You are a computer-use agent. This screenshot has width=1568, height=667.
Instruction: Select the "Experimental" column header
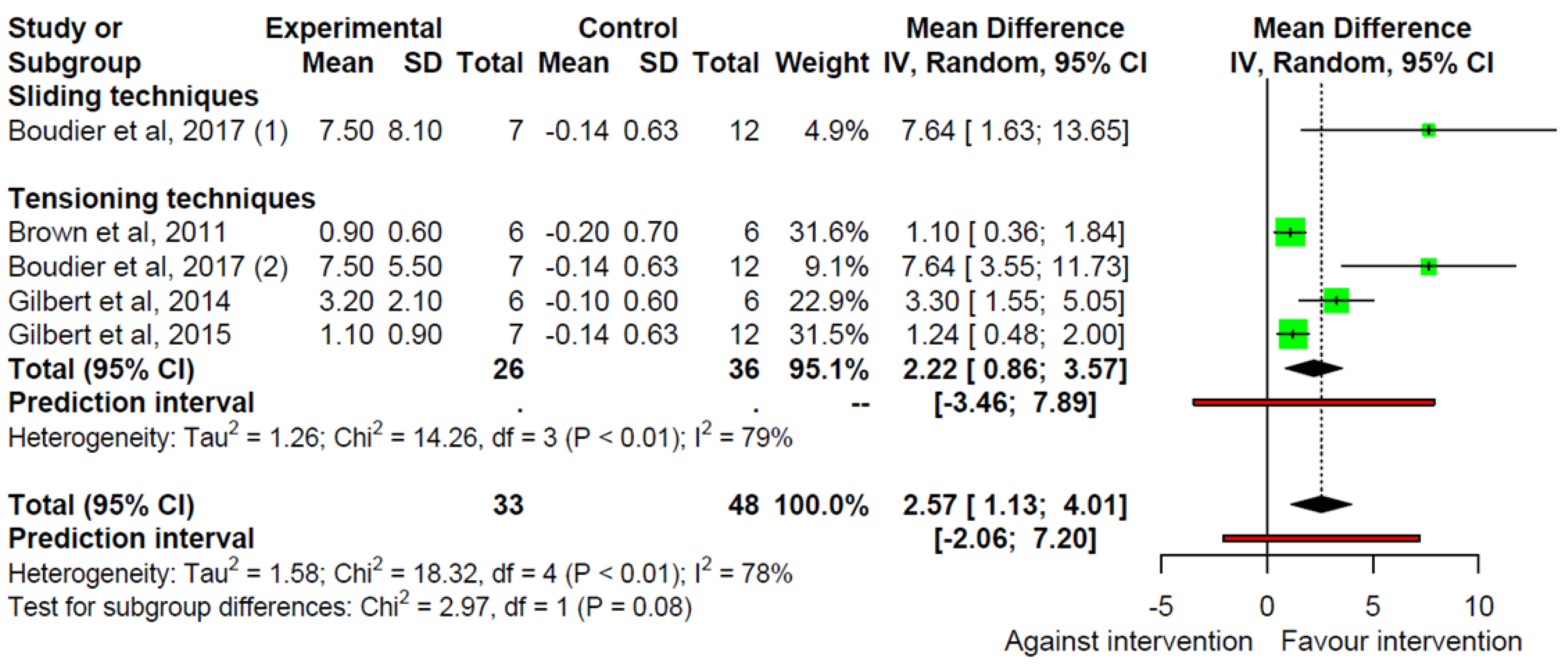[x=353, y=29]
